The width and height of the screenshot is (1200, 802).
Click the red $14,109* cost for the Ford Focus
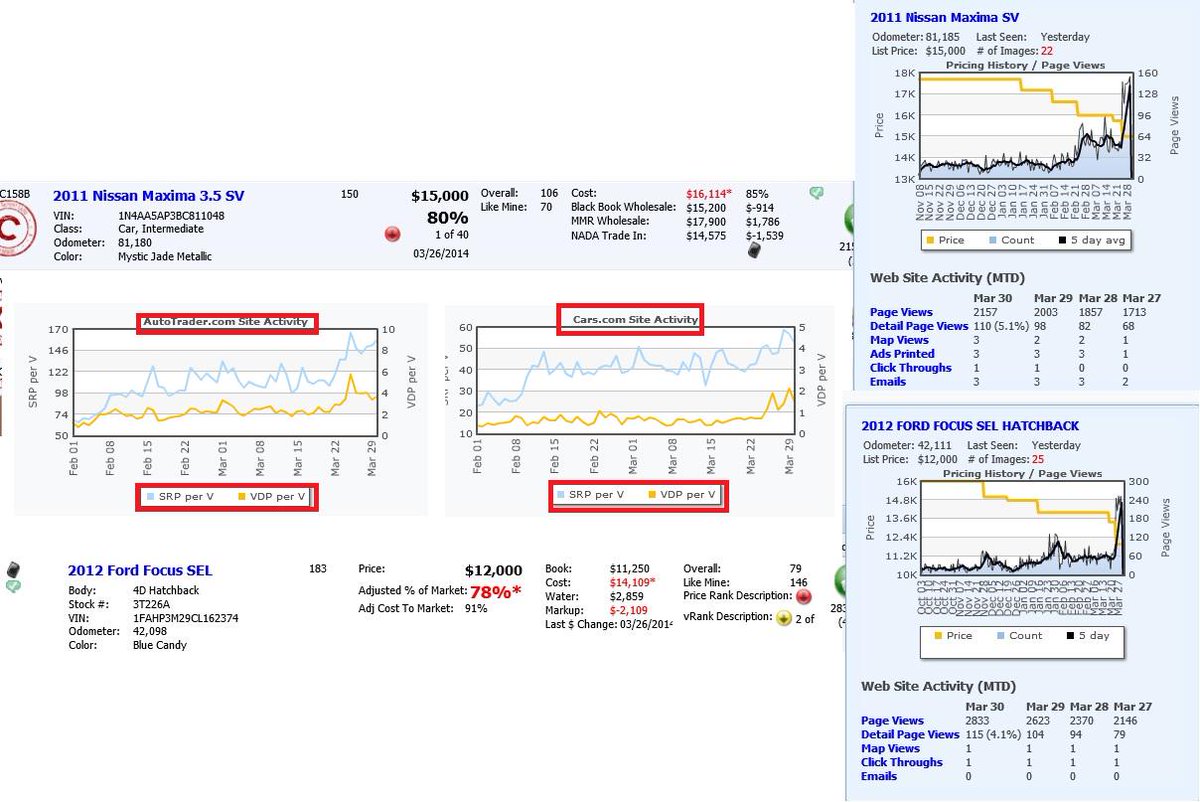pos(632,581)
